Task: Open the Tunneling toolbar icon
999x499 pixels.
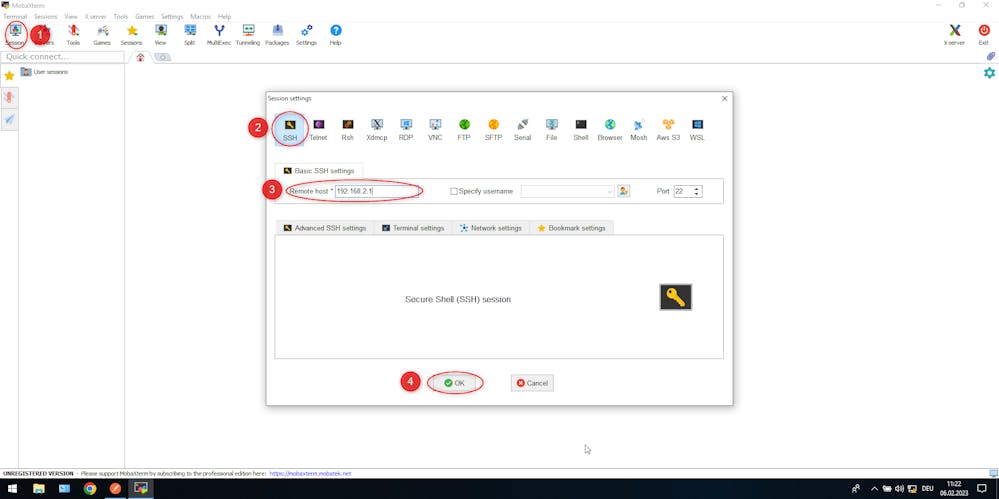Action: [x=248, y=34]
